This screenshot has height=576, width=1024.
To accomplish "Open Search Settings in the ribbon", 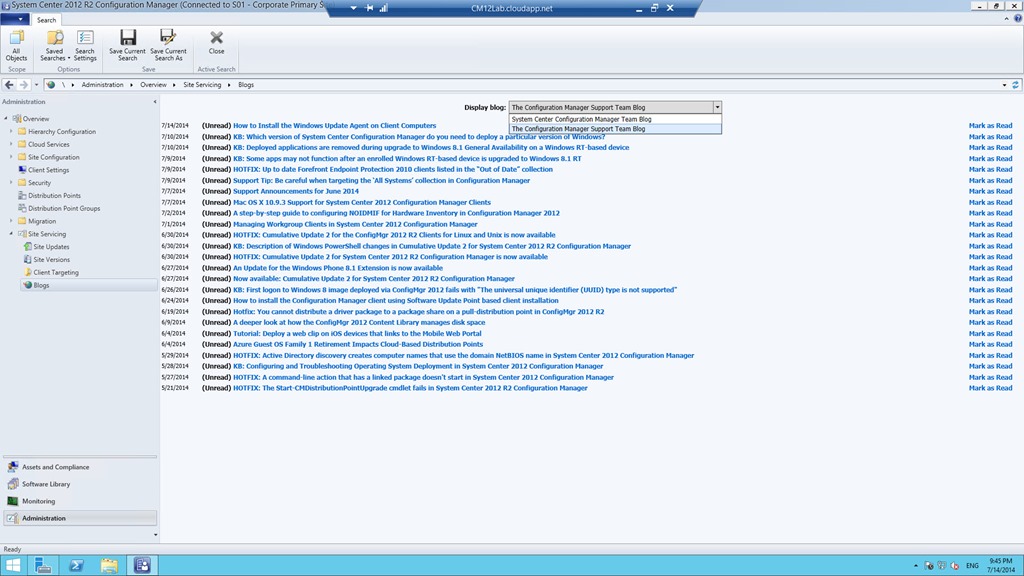I will (85, 43).
